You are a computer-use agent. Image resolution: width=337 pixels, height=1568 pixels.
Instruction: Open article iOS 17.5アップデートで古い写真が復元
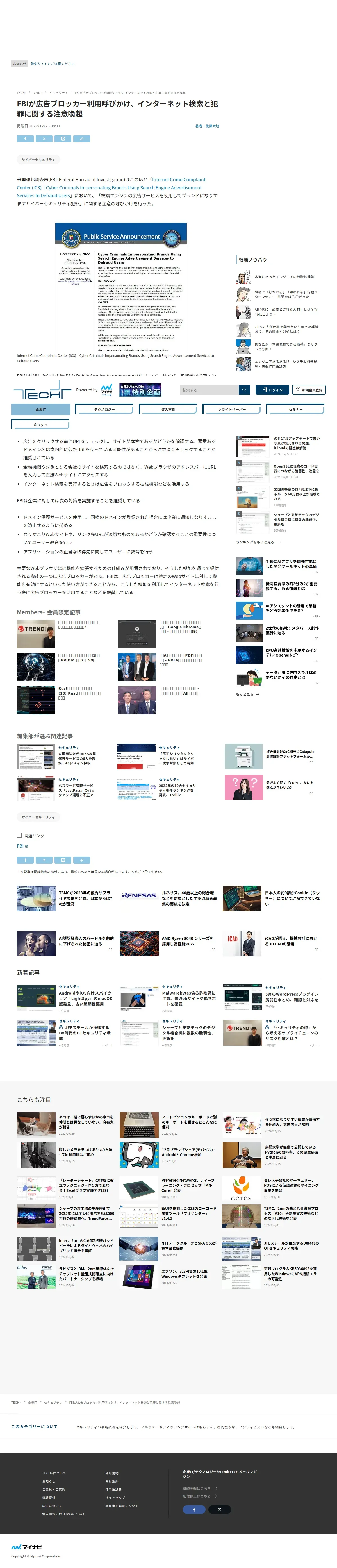pyautogui.click(x=297, y=443)
